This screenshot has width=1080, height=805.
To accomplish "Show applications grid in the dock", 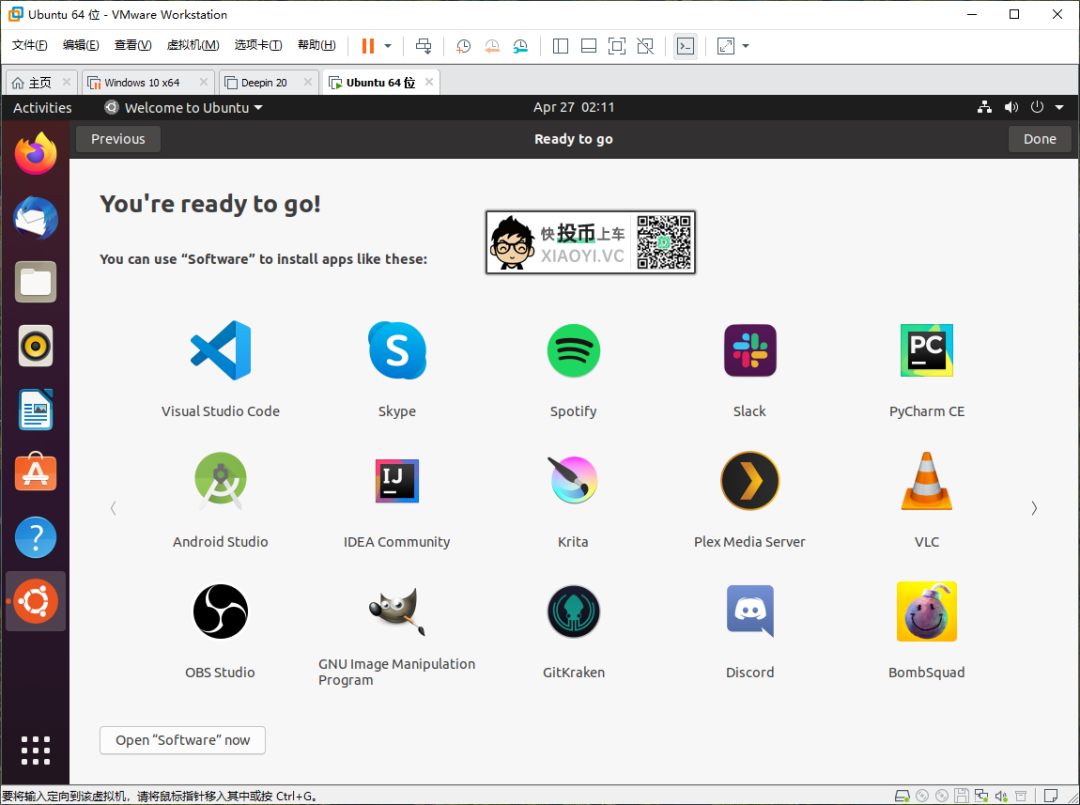I will click(36, 751).
